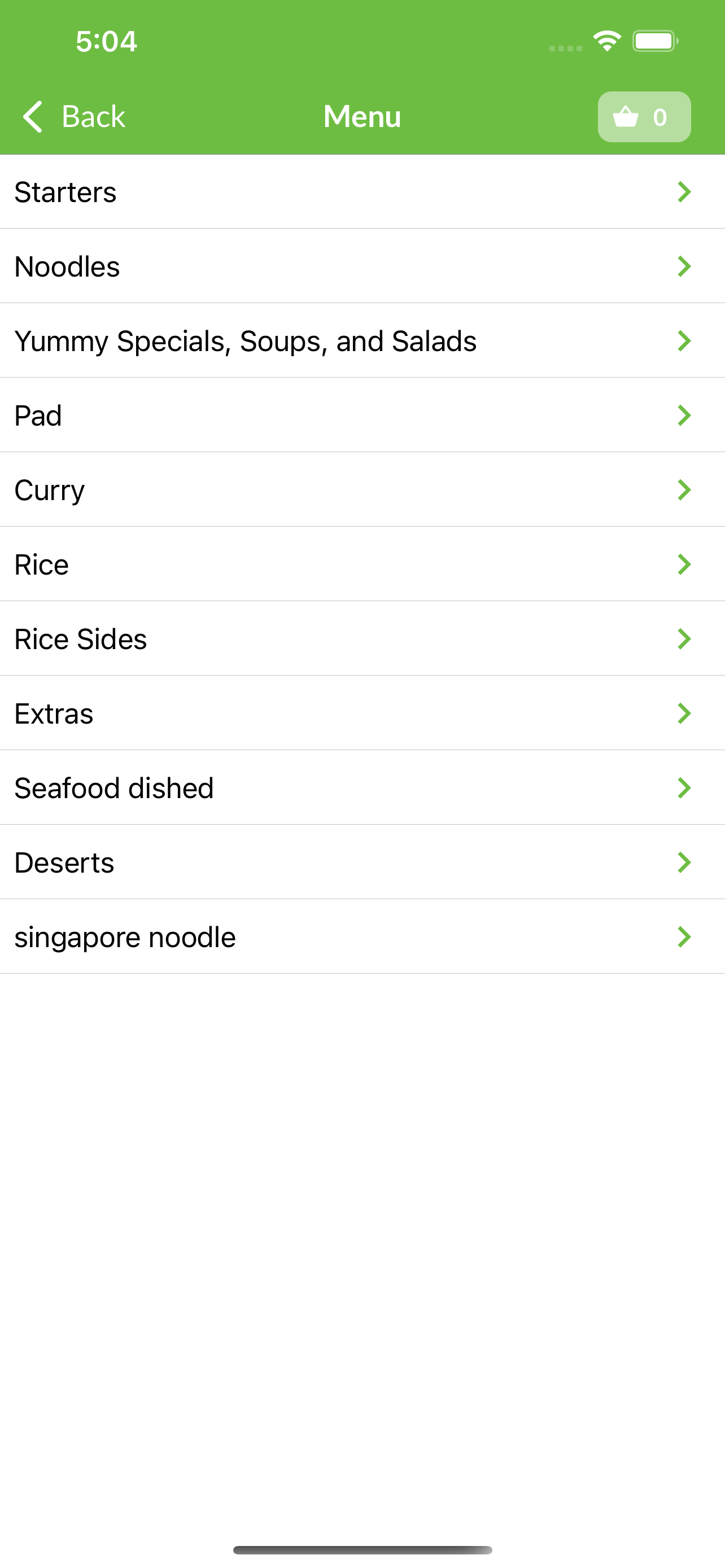This screenshot has height=1568, width=725.
Task: Click the chevron beside Rice Sides
Action: pos(684,638)
